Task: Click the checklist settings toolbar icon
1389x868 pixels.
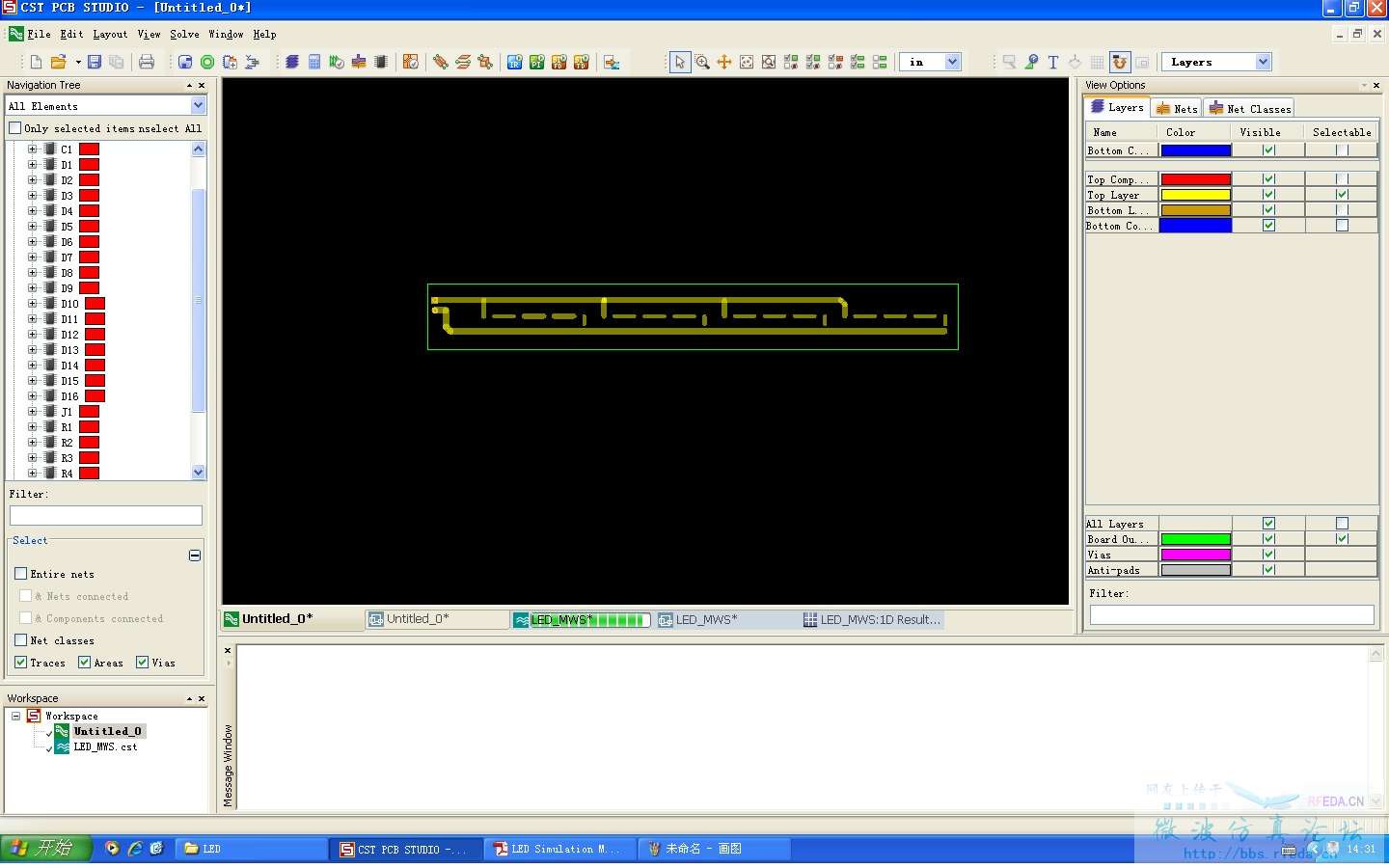Action: (x=411, y=62)
